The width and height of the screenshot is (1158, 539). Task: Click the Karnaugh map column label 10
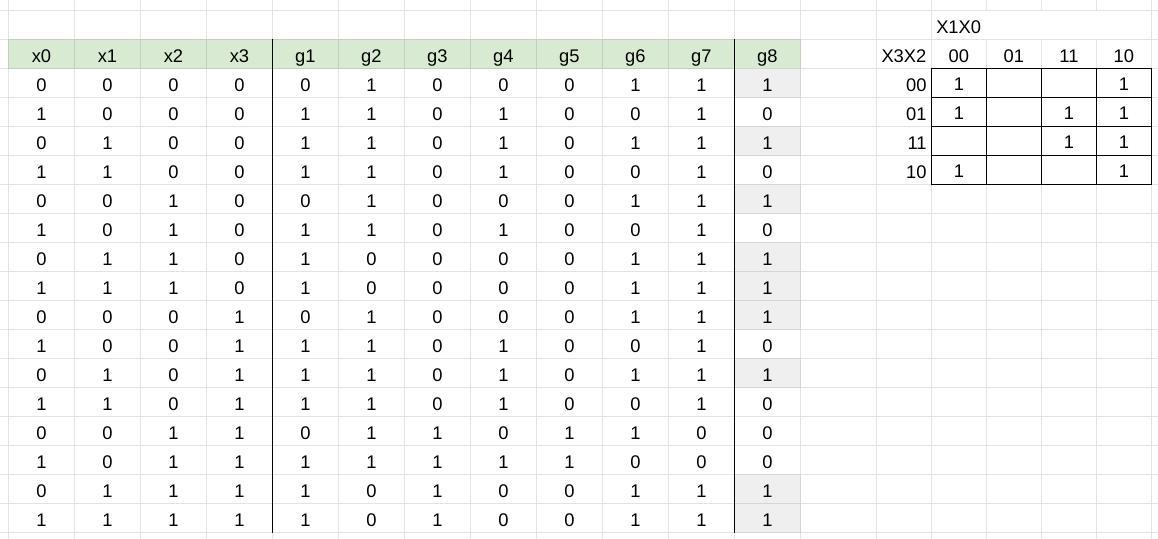click(1123, 55)
